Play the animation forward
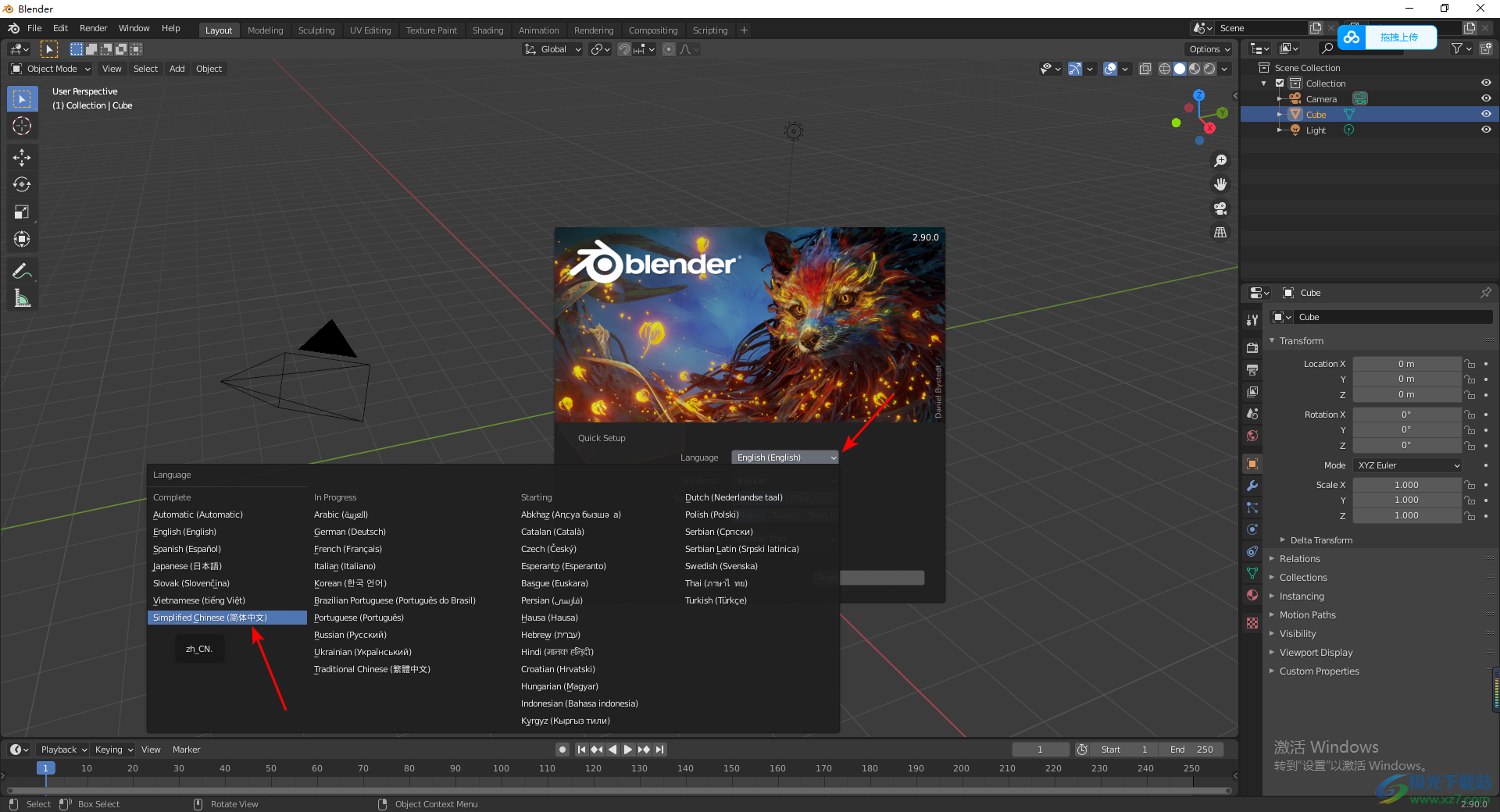Viewport: 1500px width, 812px height. [628, 750]
